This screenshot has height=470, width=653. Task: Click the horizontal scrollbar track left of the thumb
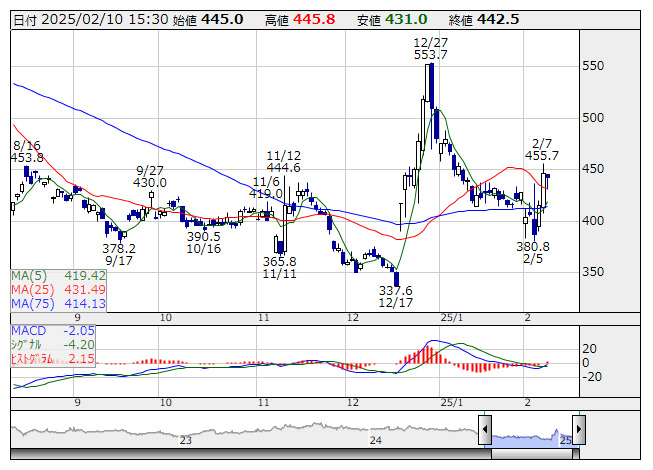251,453
